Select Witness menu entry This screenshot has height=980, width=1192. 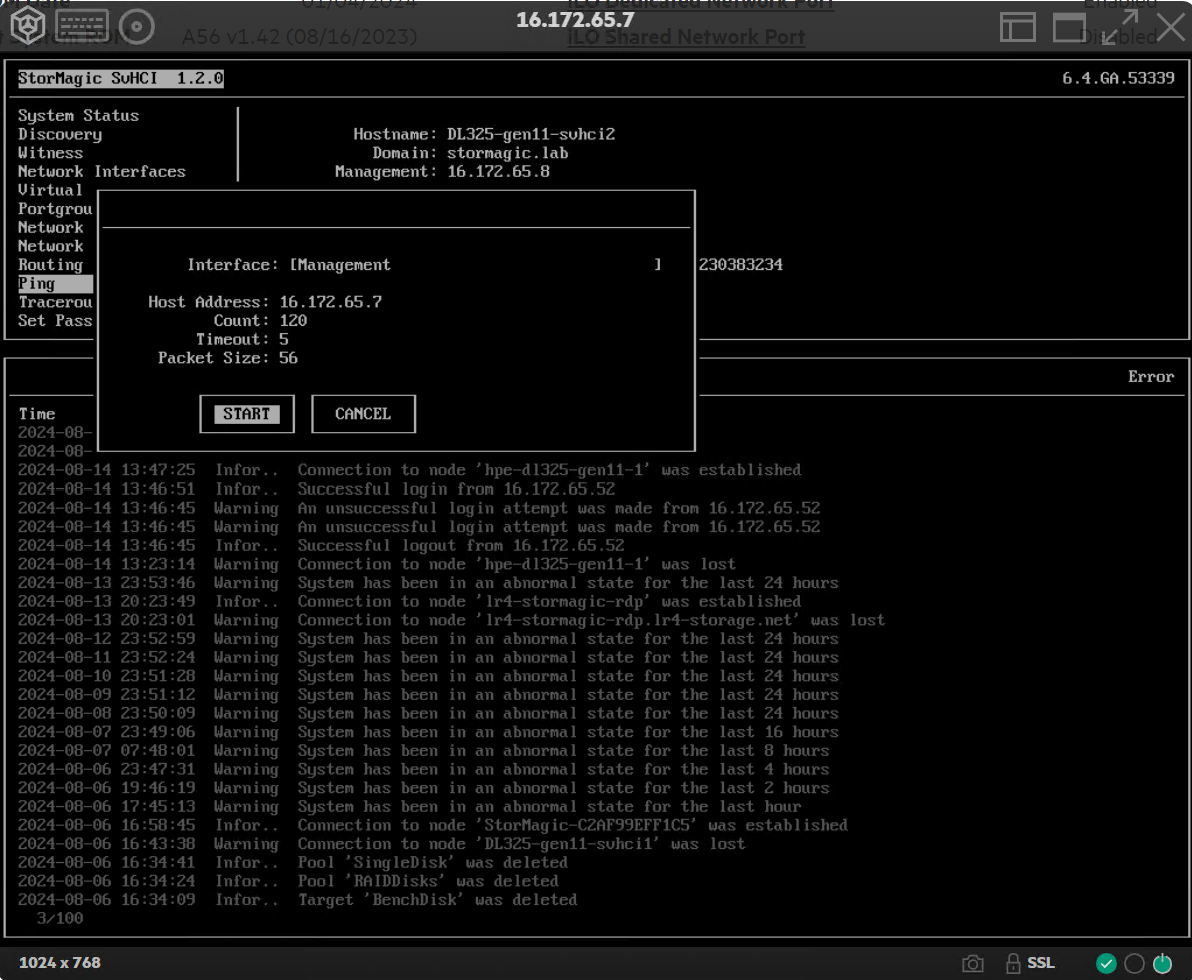click(51, 153)
